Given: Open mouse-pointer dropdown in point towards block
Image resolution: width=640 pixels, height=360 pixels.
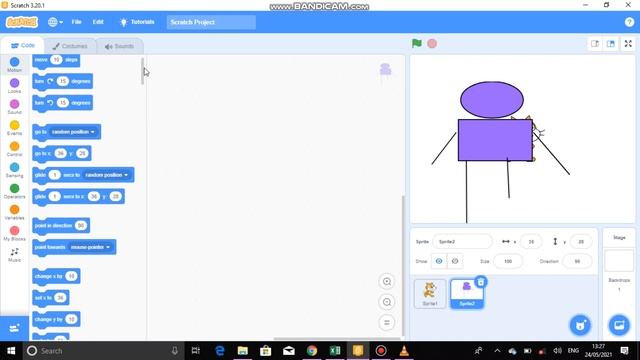Looking at the screenshot, I should tap(90, 247).
